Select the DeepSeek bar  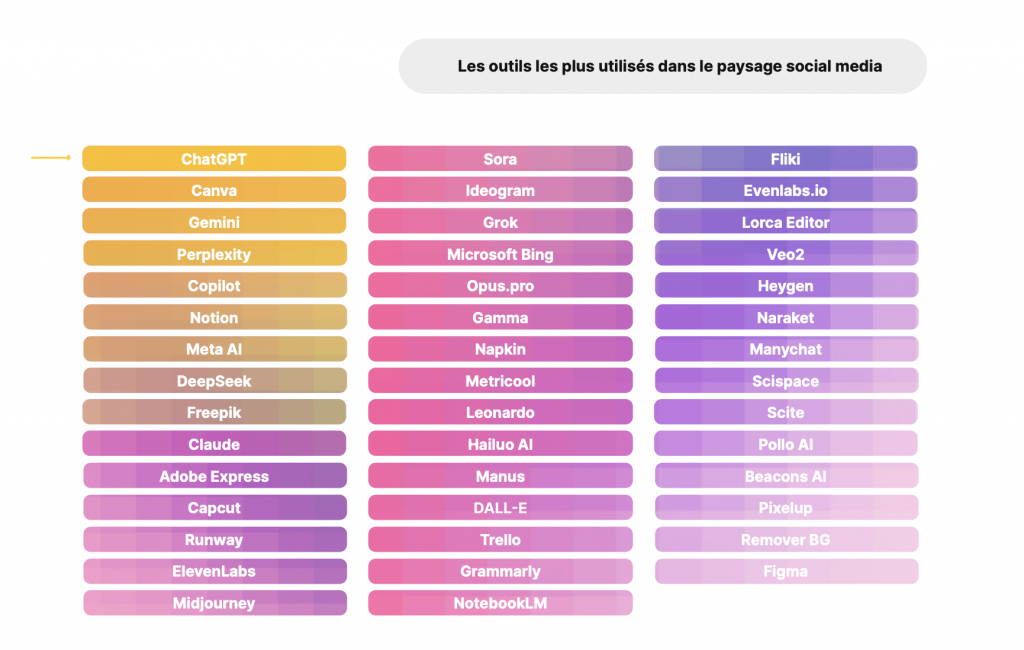point(214,381)
